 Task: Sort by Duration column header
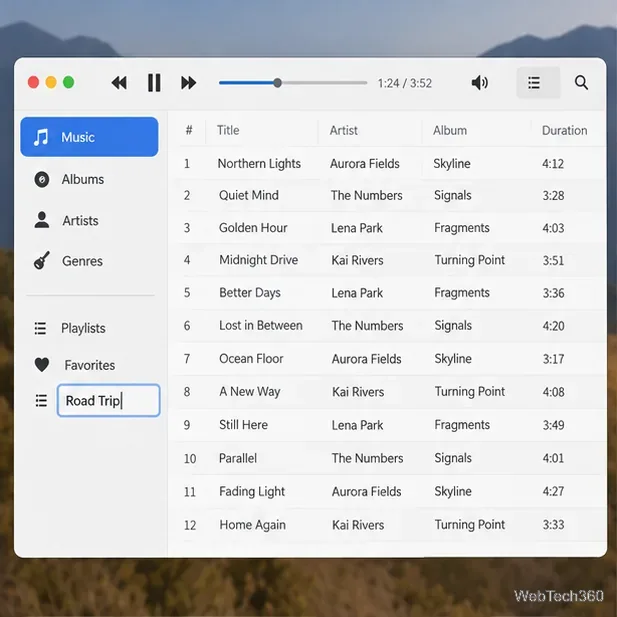564,130
